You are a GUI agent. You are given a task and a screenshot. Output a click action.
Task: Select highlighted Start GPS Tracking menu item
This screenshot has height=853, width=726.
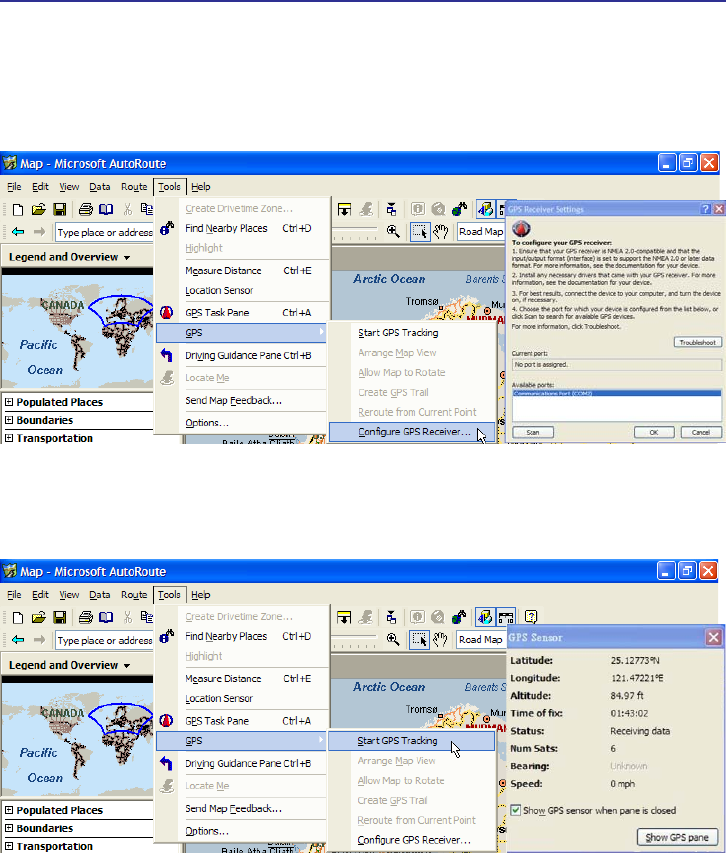click(x=411, y=741)
